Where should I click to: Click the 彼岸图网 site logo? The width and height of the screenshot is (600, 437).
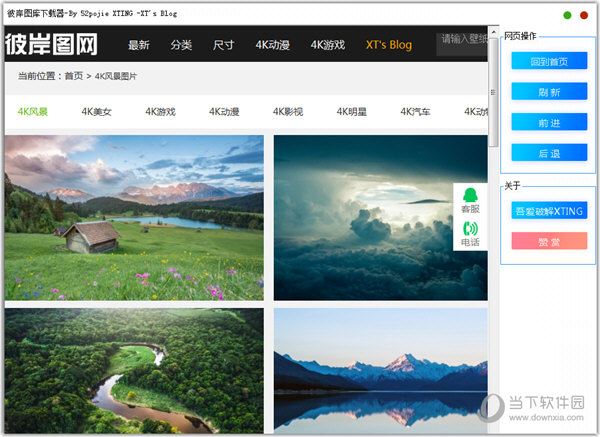pos(51,44)
